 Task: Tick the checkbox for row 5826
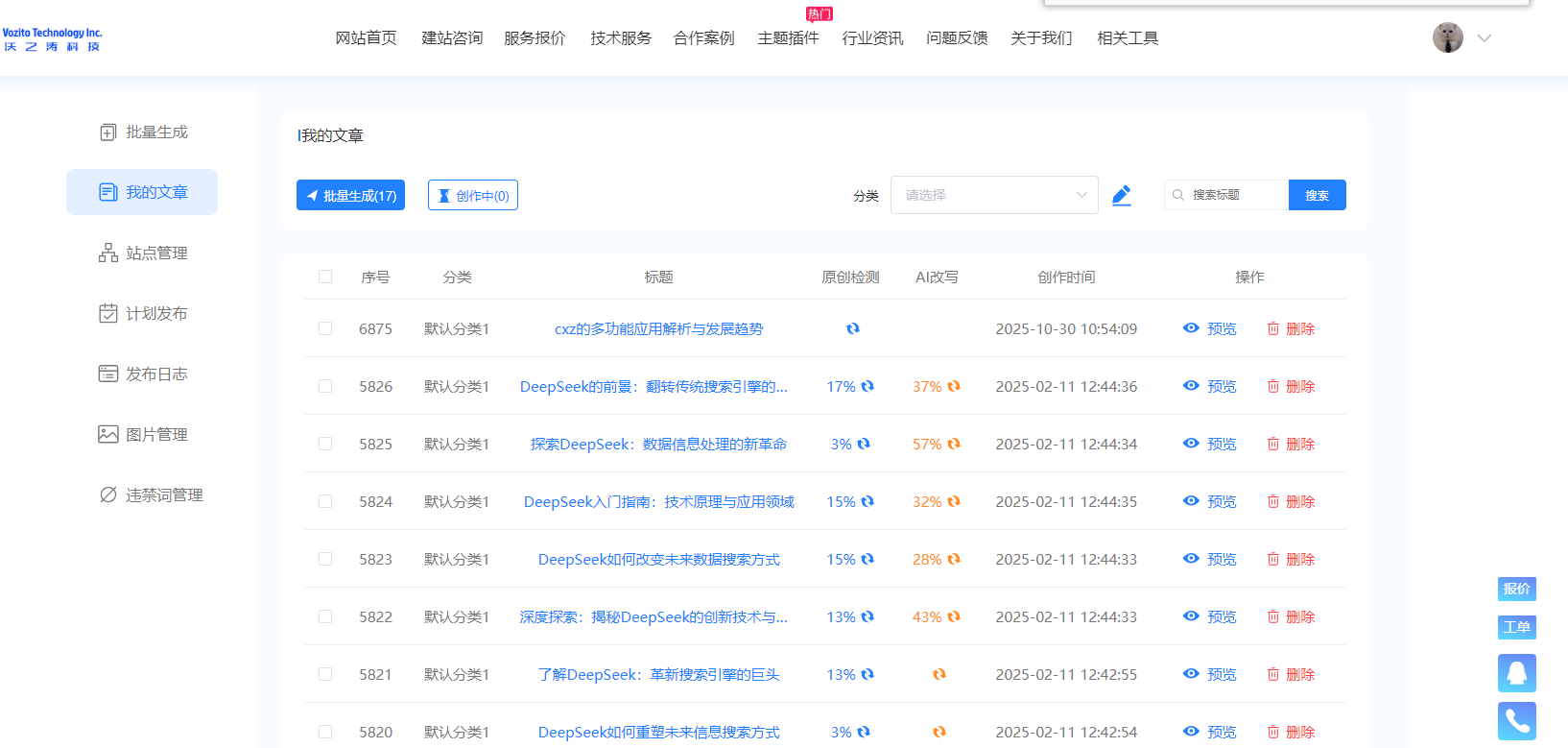click(325, 386)
